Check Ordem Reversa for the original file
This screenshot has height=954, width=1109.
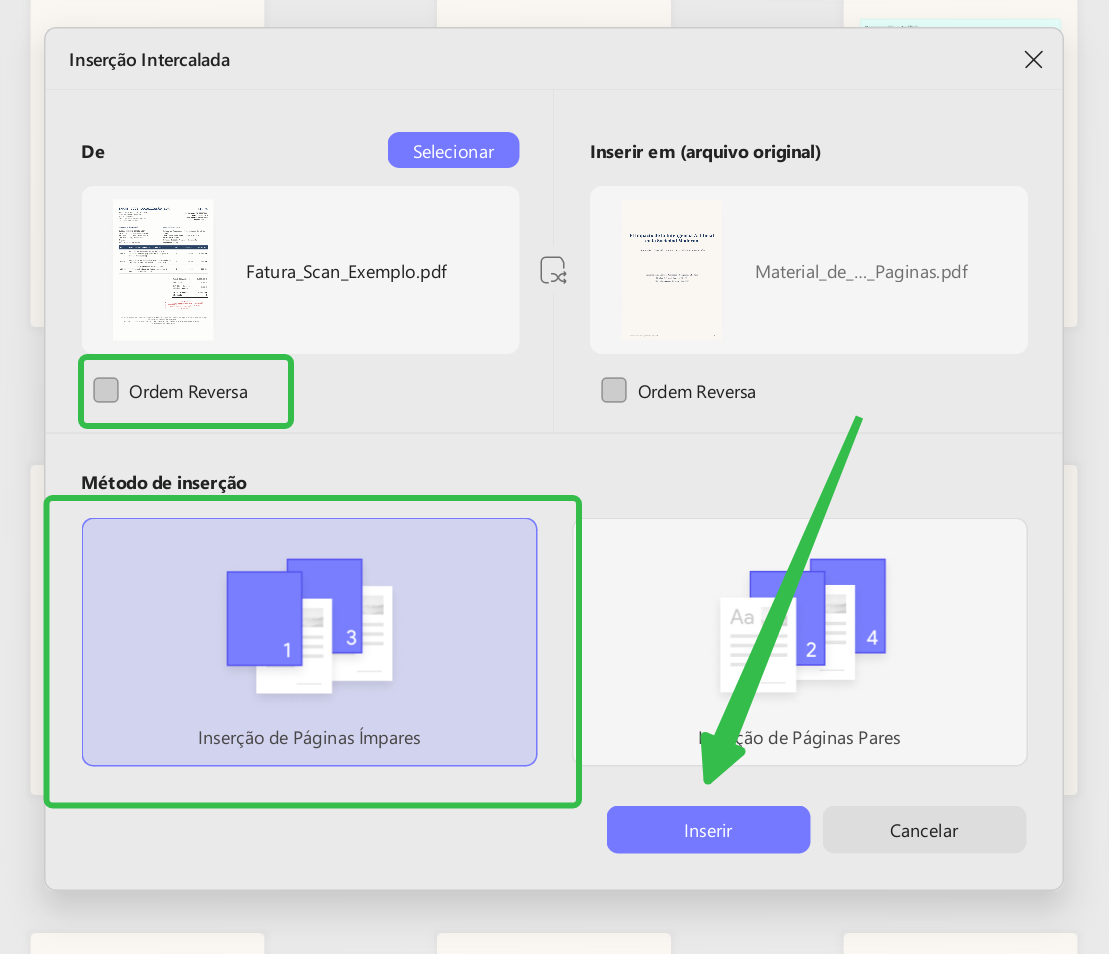(614, 390)
